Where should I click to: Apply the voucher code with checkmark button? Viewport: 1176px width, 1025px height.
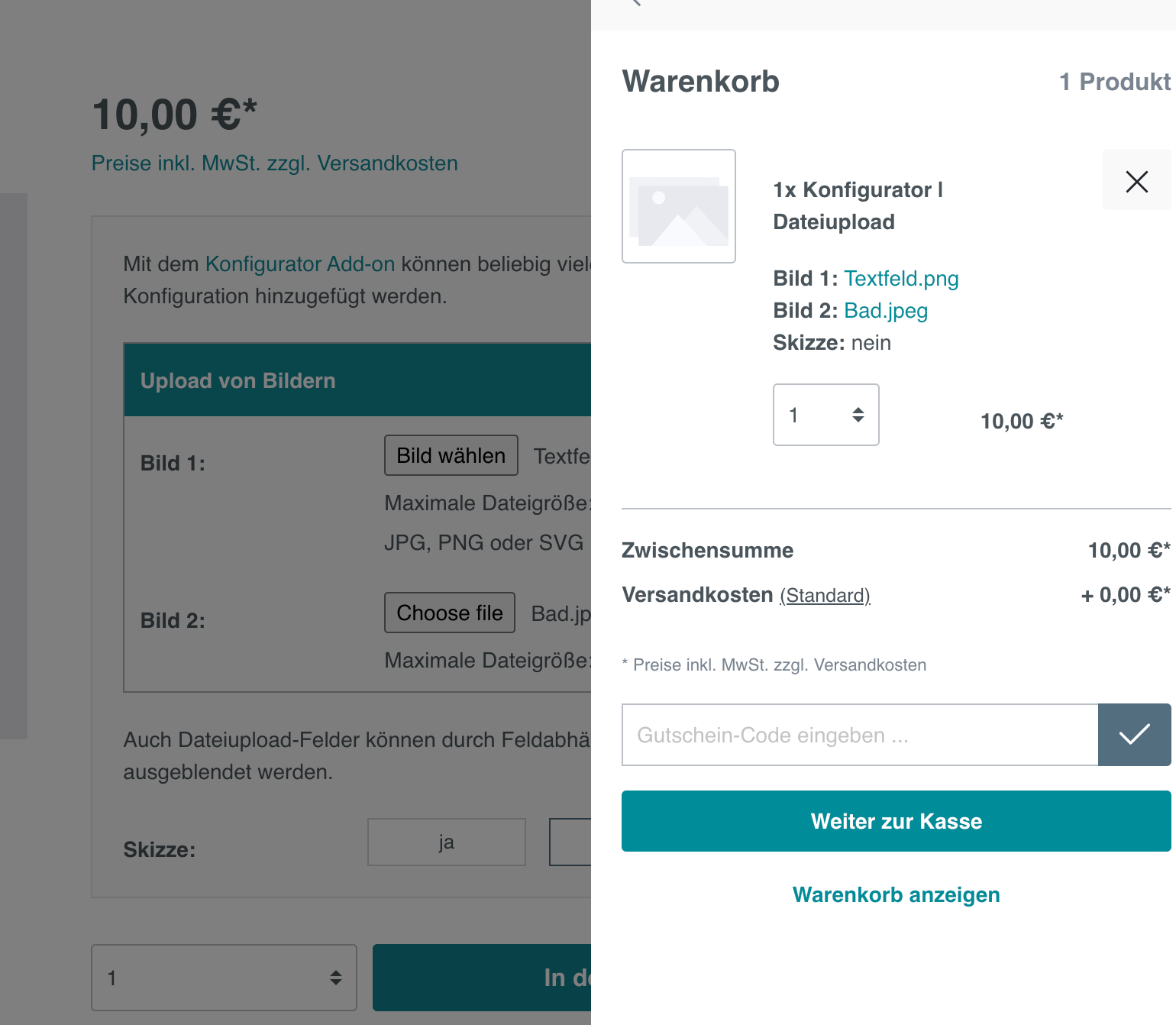tap(1134, 735)
